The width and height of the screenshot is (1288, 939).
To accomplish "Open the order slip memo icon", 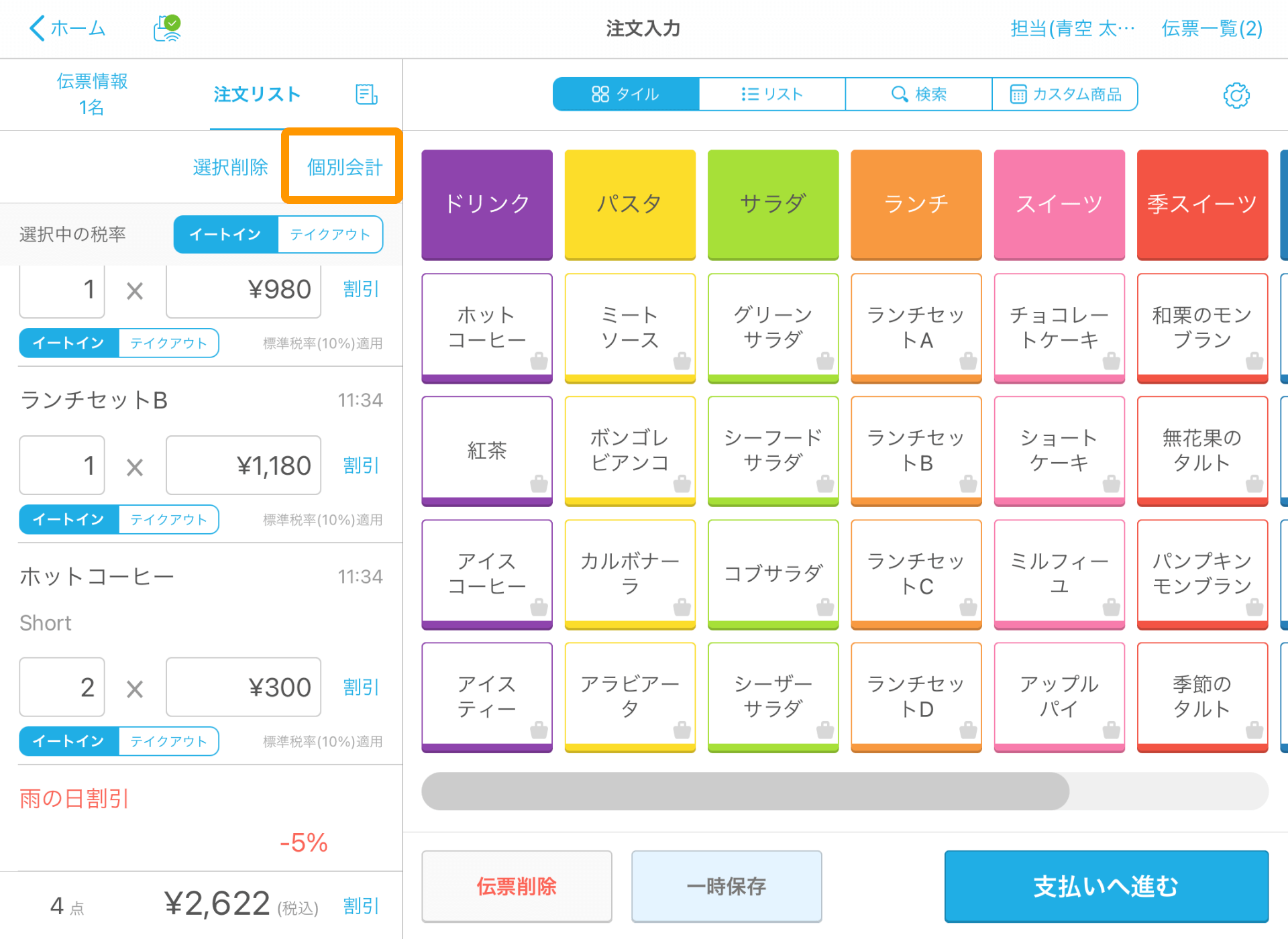I will click(x=366, y=94).
